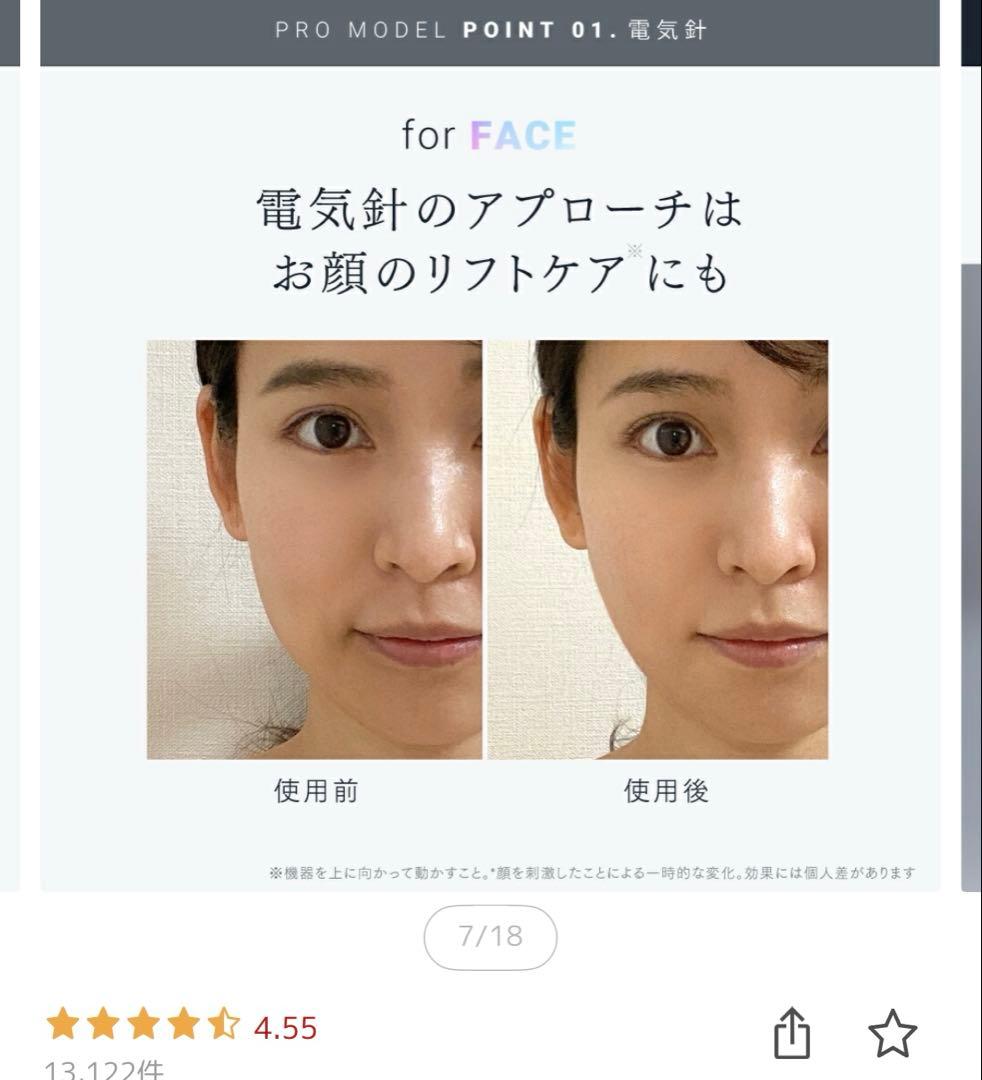Tap the star icon to favorite this item
The height and width of the screenshot is (1080, 982).
coord(891,1033)
